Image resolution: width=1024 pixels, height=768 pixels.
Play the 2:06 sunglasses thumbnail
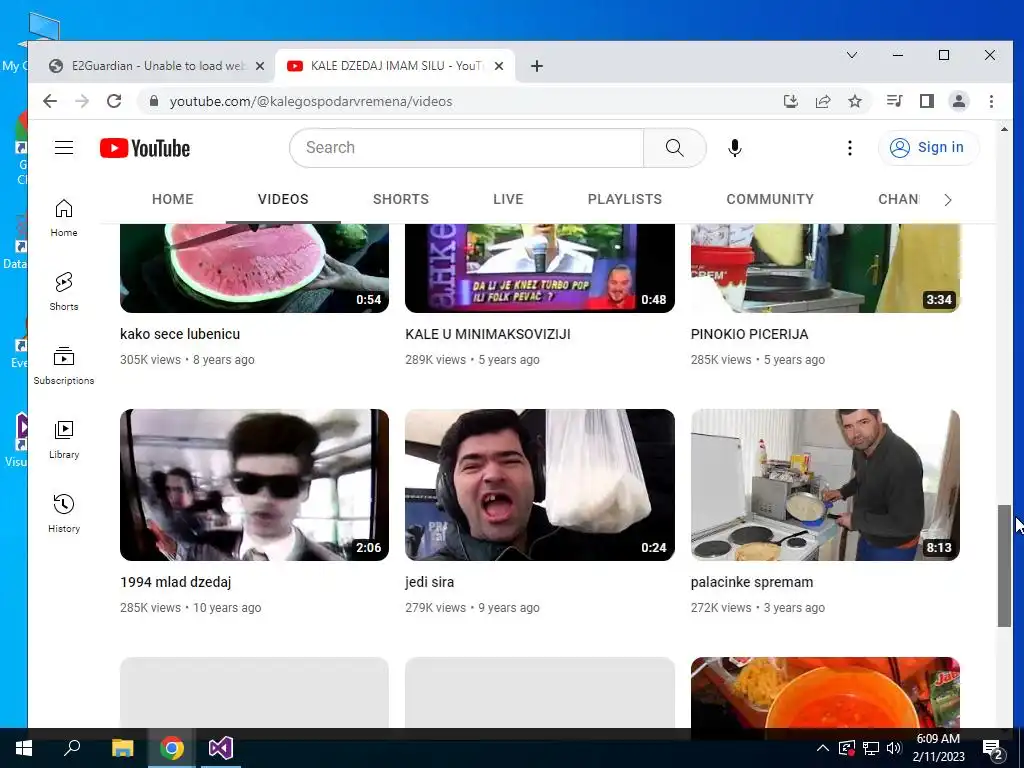click(254, 485)
